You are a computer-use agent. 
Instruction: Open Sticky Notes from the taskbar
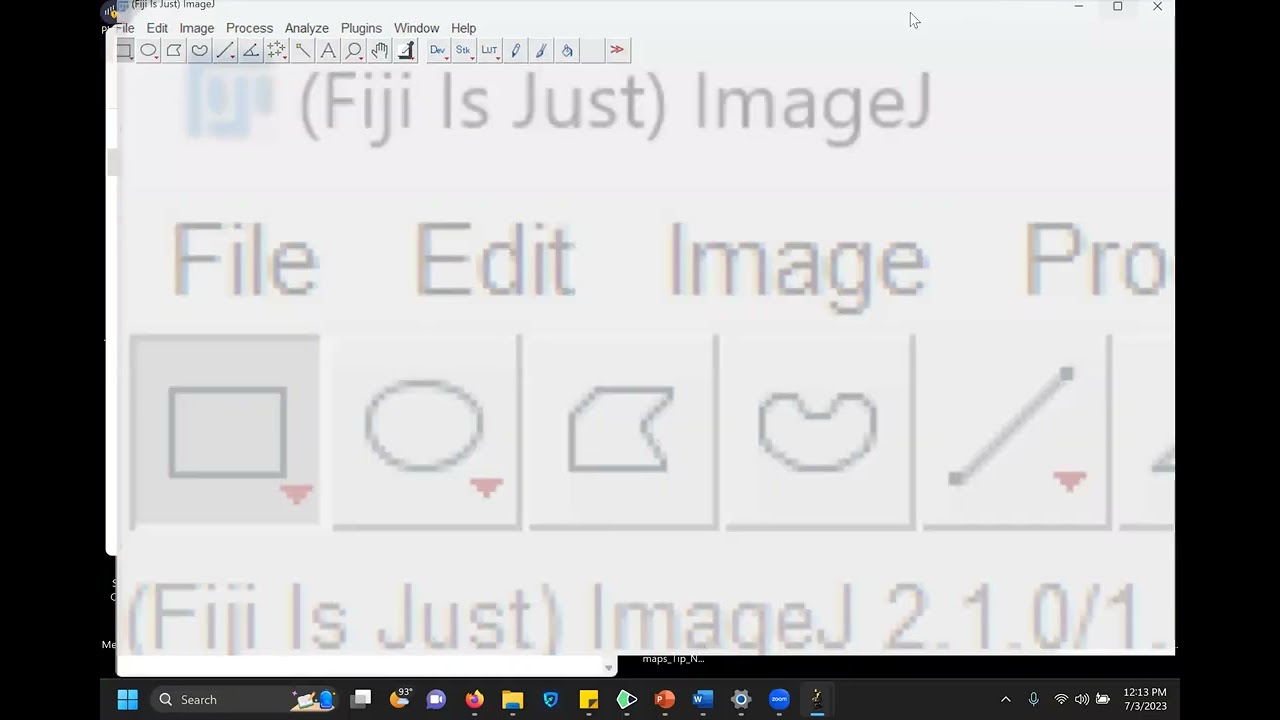(x=589, y=699)
